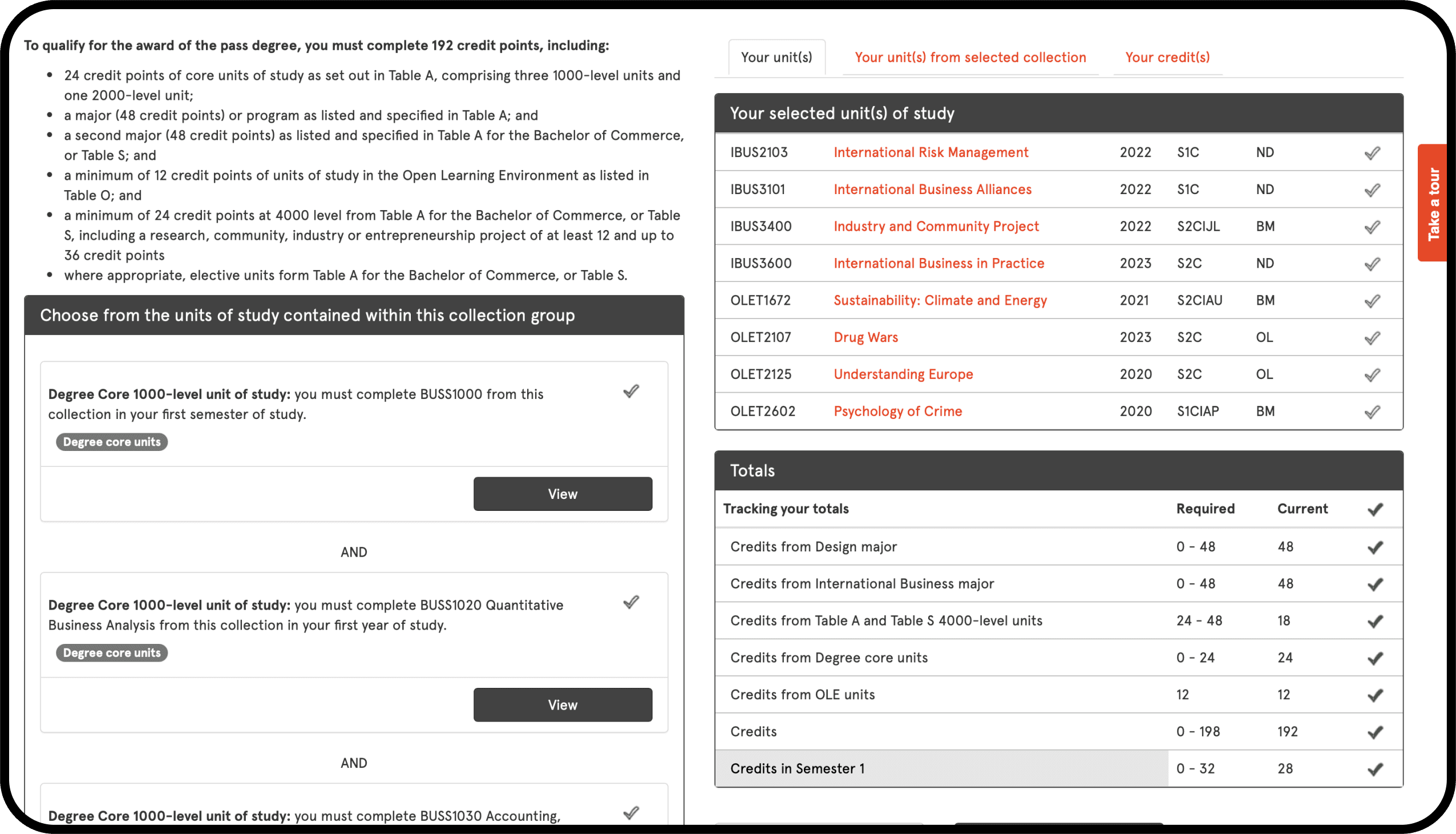Image resolution: width=1456 pixels, height=834 pixels.
Task: Click checkmark beside Psychology of Crime
Action: [1372, 412]
